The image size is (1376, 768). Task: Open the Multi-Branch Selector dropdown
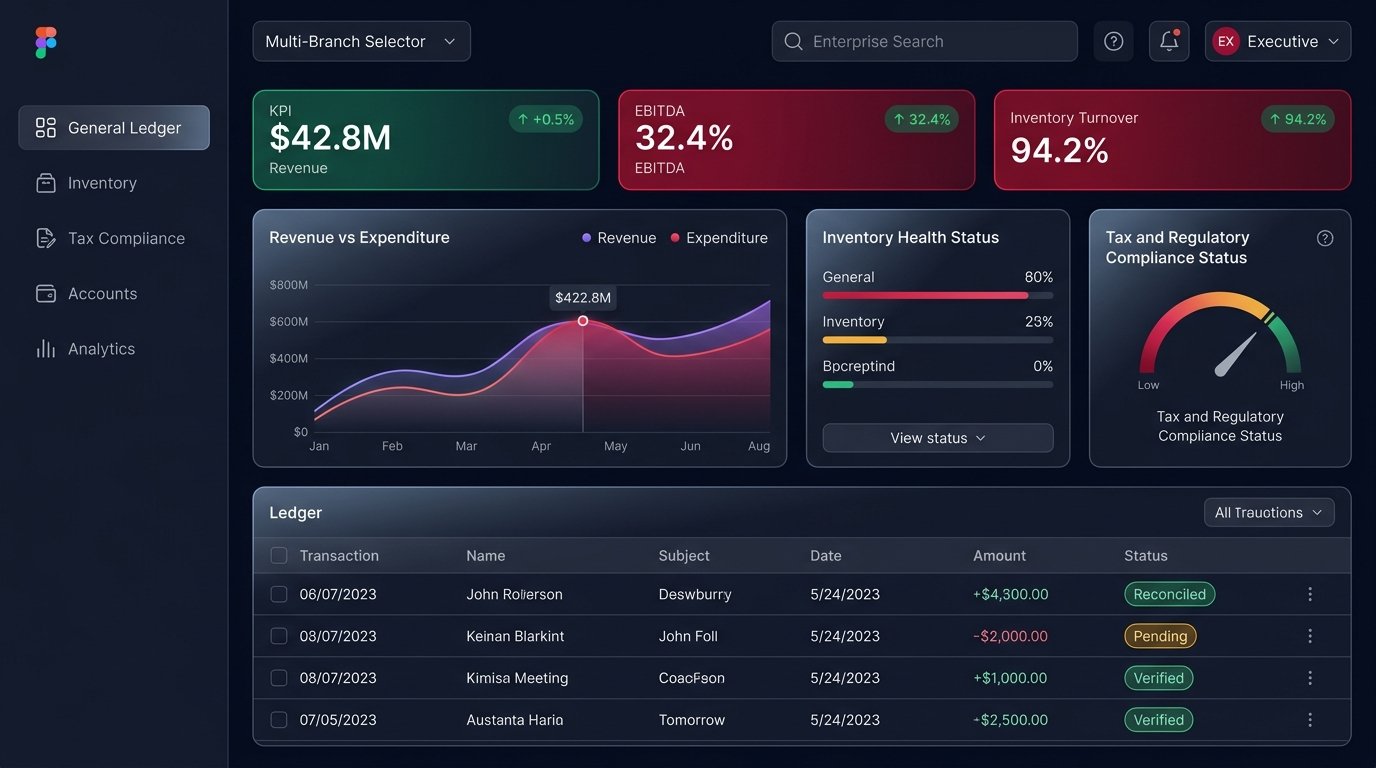click(x=361, y=41)
